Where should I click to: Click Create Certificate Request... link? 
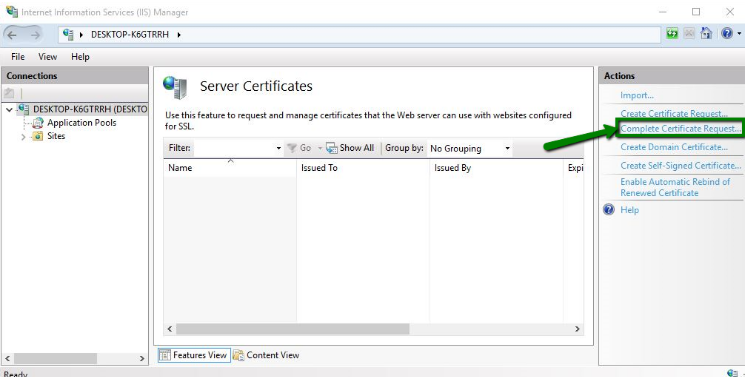[x=674, y=113]
